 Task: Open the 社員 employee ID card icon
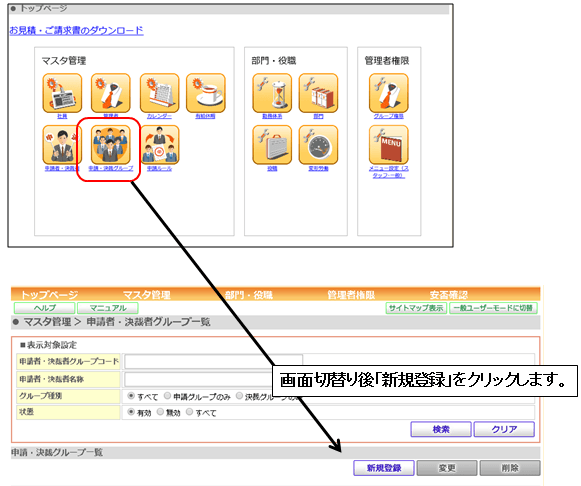(x=62, y=93)
